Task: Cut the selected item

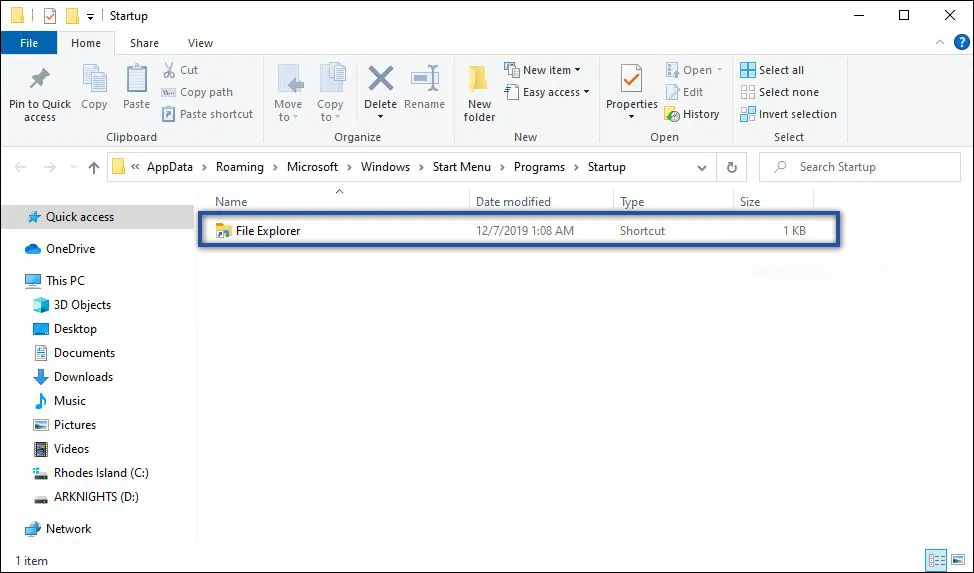Action: click(x=180, y=70)
